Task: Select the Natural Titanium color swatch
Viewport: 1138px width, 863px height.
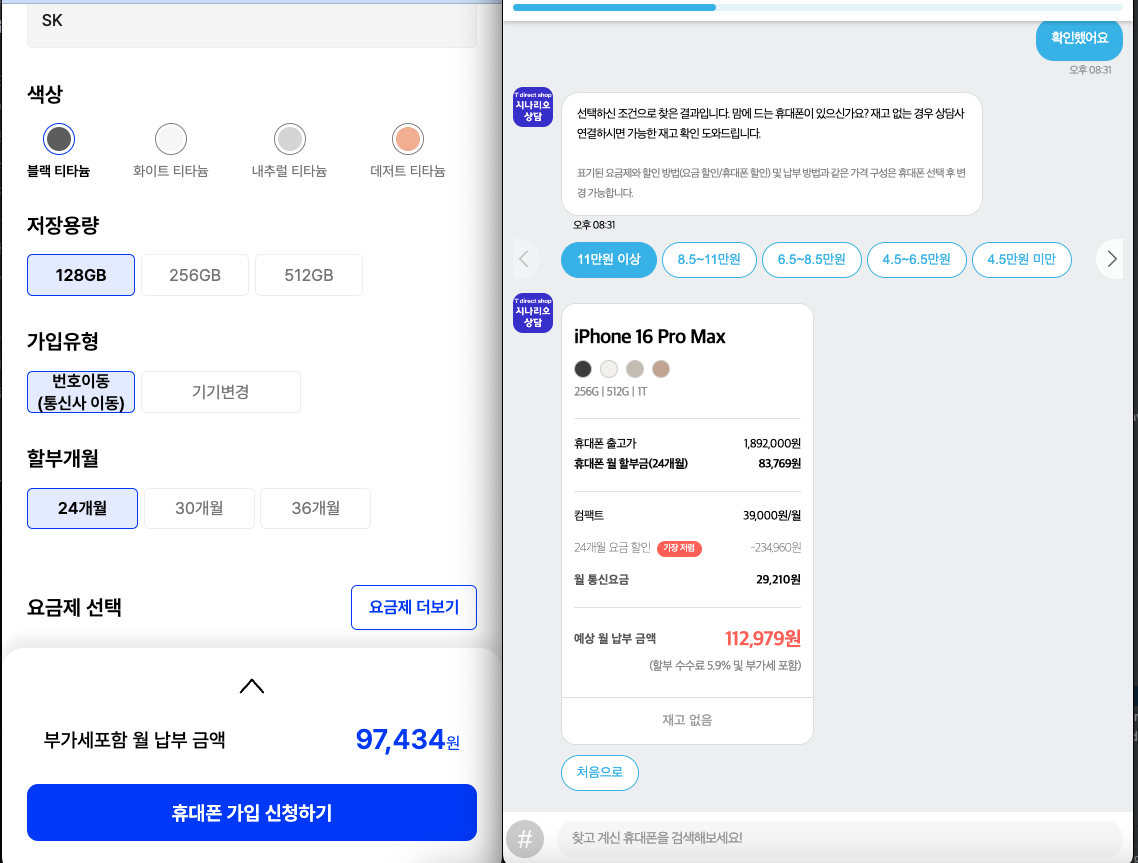Action: pos(290,139)
